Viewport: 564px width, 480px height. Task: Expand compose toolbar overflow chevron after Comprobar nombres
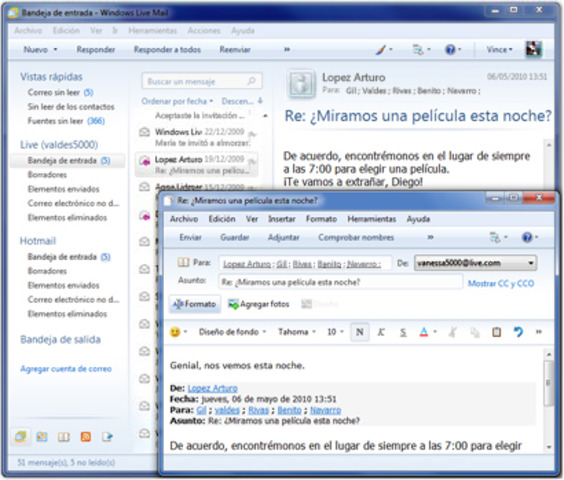click(x=430, y=237)
